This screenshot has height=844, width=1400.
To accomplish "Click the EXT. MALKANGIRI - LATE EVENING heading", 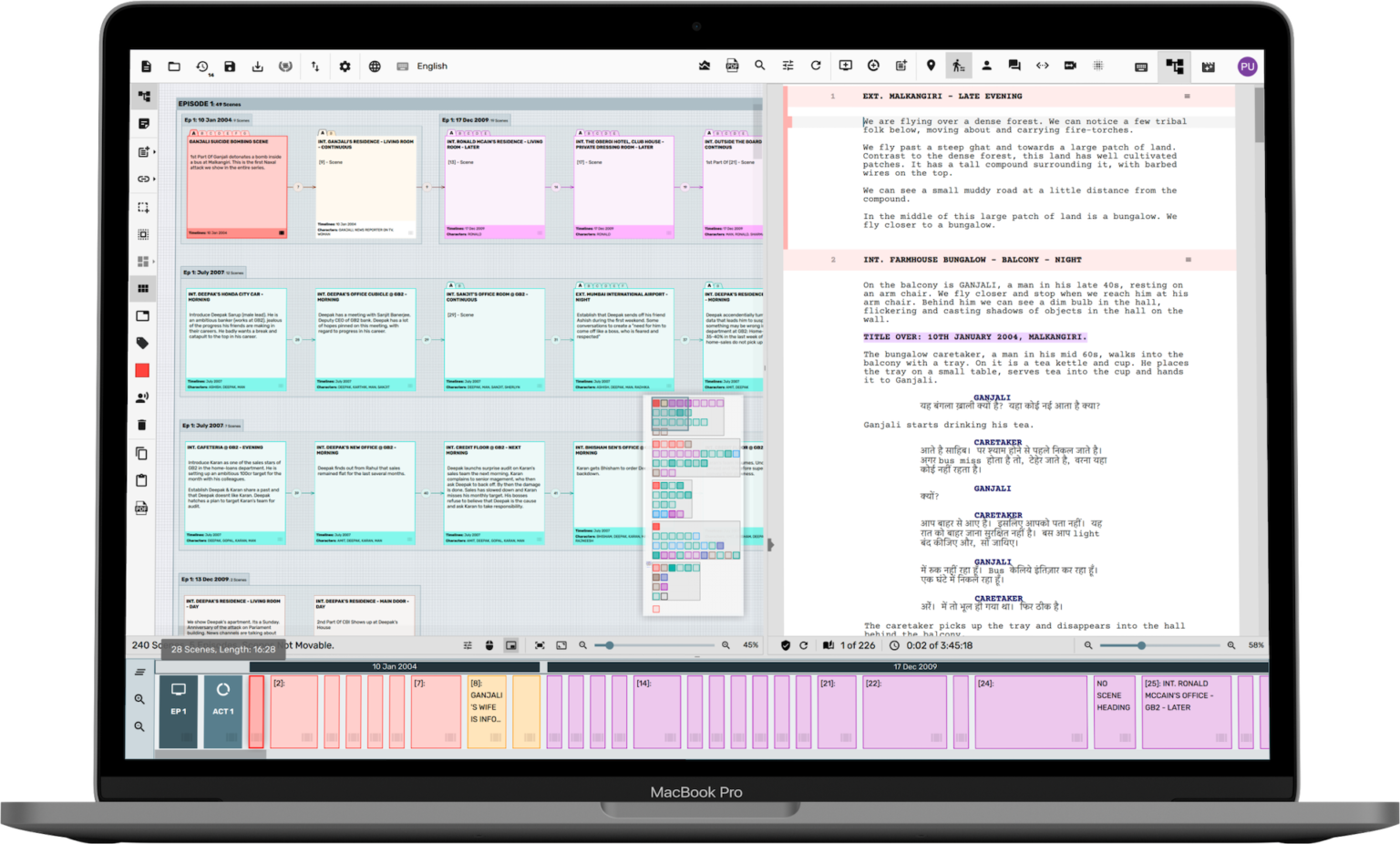I will pyautogui.click(x=942, y=97).
